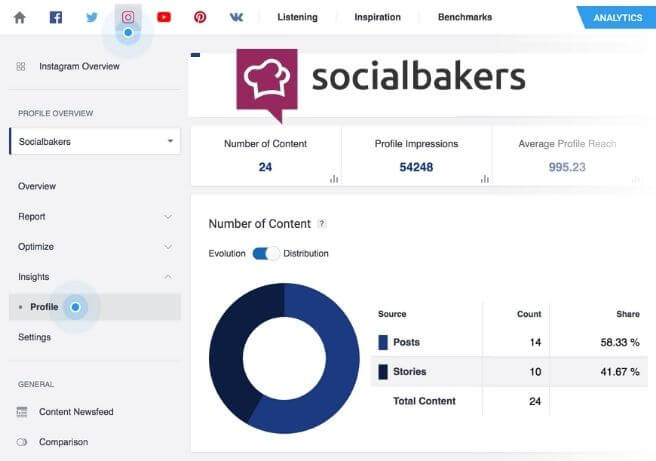Toggle Evolution/Distribution switch

click(x=265, y=253)
